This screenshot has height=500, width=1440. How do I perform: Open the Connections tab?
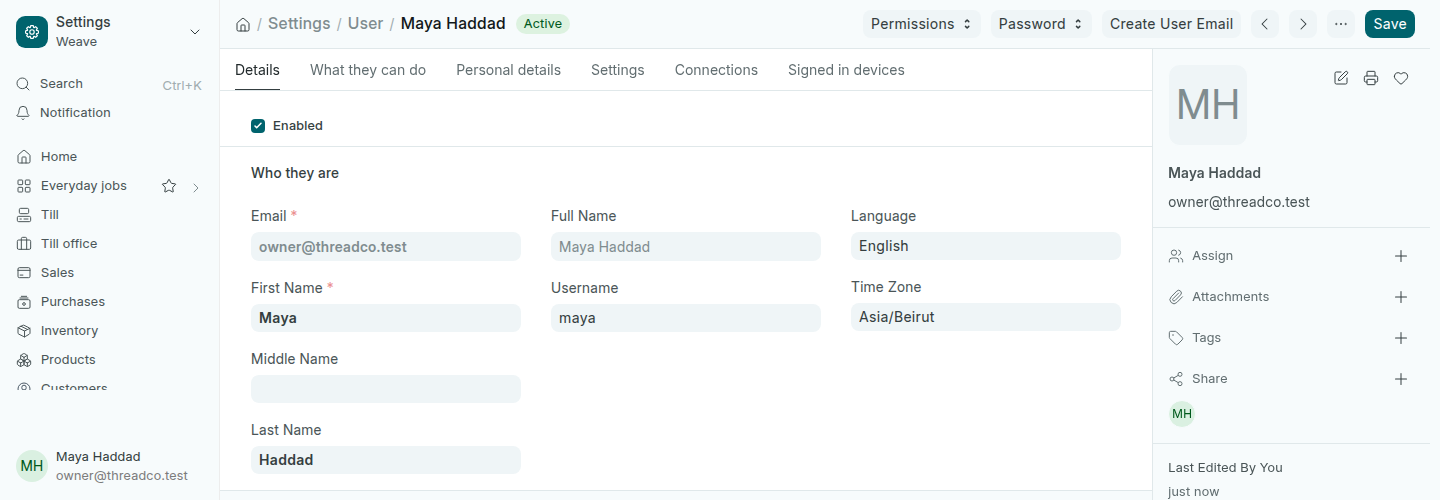716,70
